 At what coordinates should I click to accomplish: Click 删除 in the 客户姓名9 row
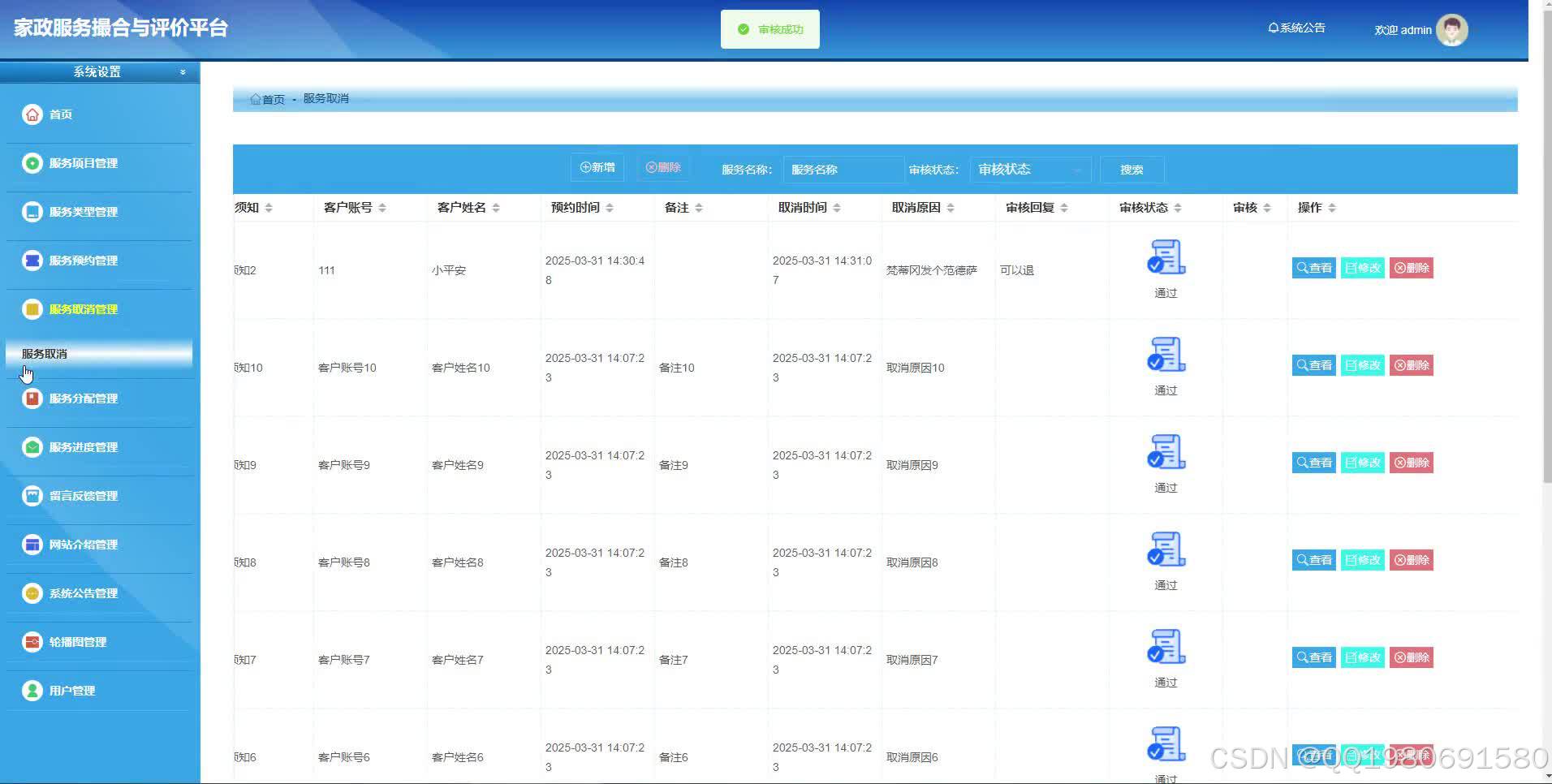coord(1411,463)
